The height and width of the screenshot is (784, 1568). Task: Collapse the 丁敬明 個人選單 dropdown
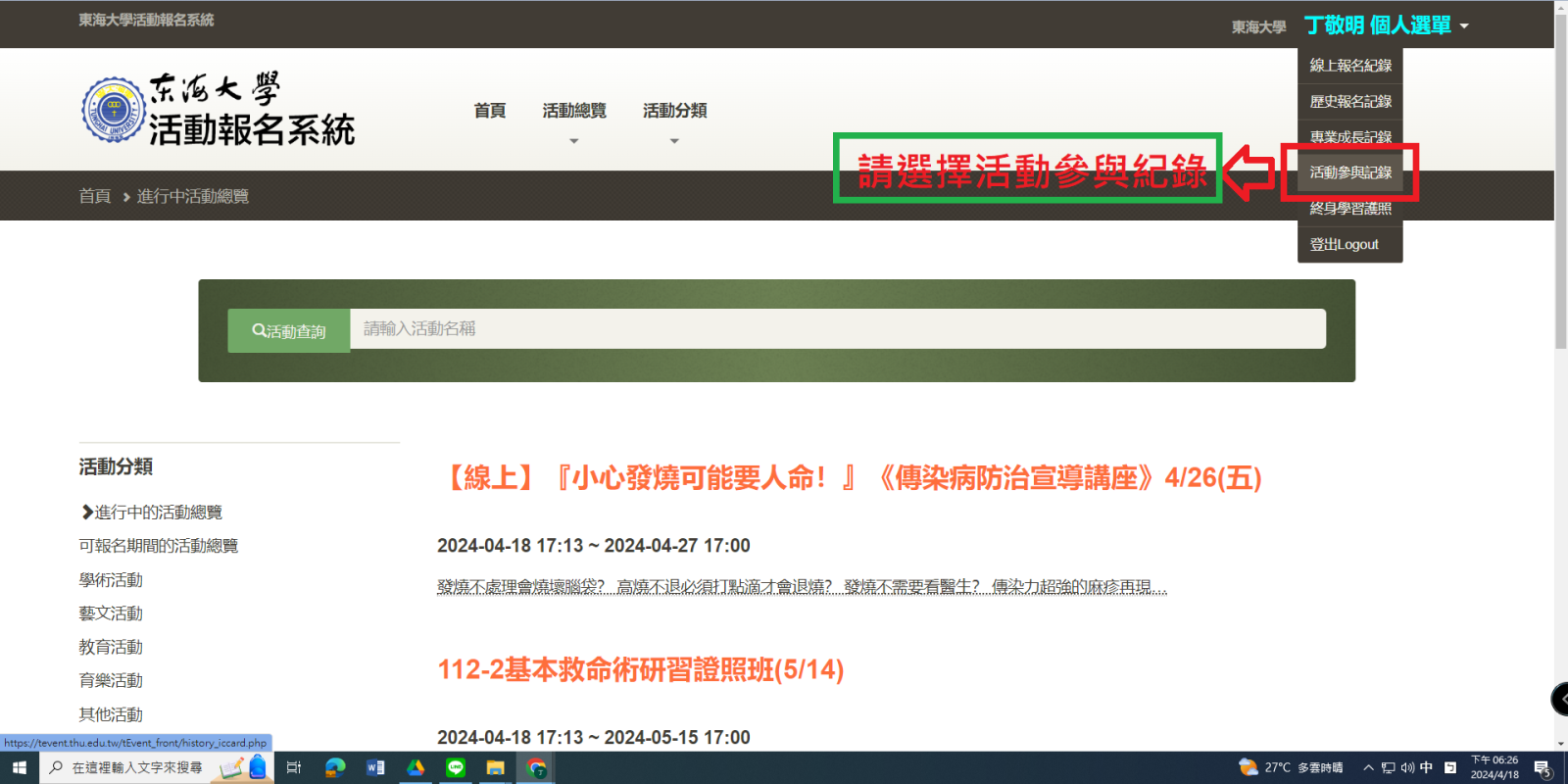(x=1386, y=25)
